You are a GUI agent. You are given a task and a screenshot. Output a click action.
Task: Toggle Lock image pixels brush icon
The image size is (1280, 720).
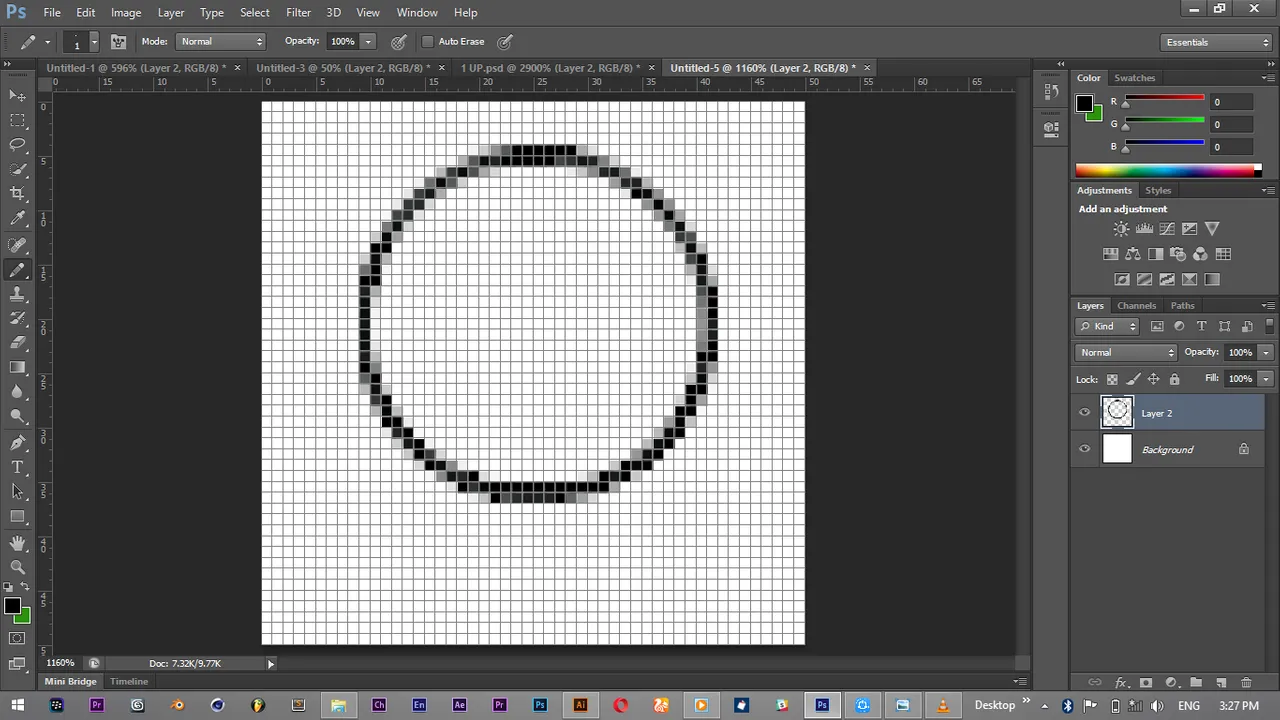point(1133,379)
